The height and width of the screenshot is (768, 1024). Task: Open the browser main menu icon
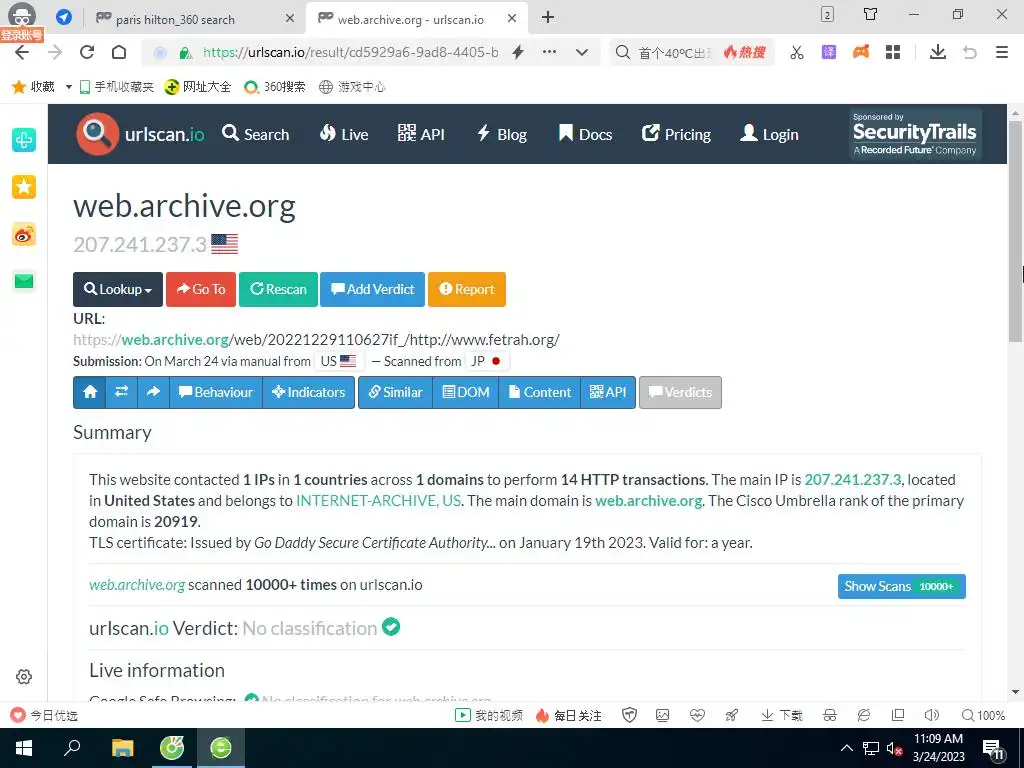coord(1002,52)
